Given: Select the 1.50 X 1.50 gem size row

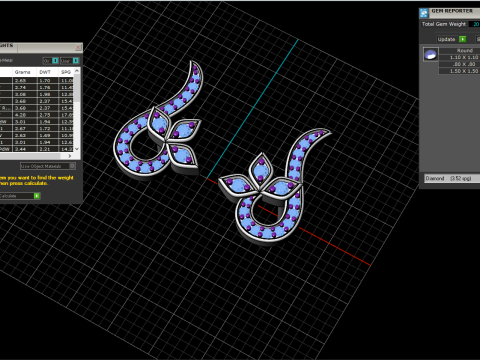Looking at the screenshot, I should (x=459, y=71).
